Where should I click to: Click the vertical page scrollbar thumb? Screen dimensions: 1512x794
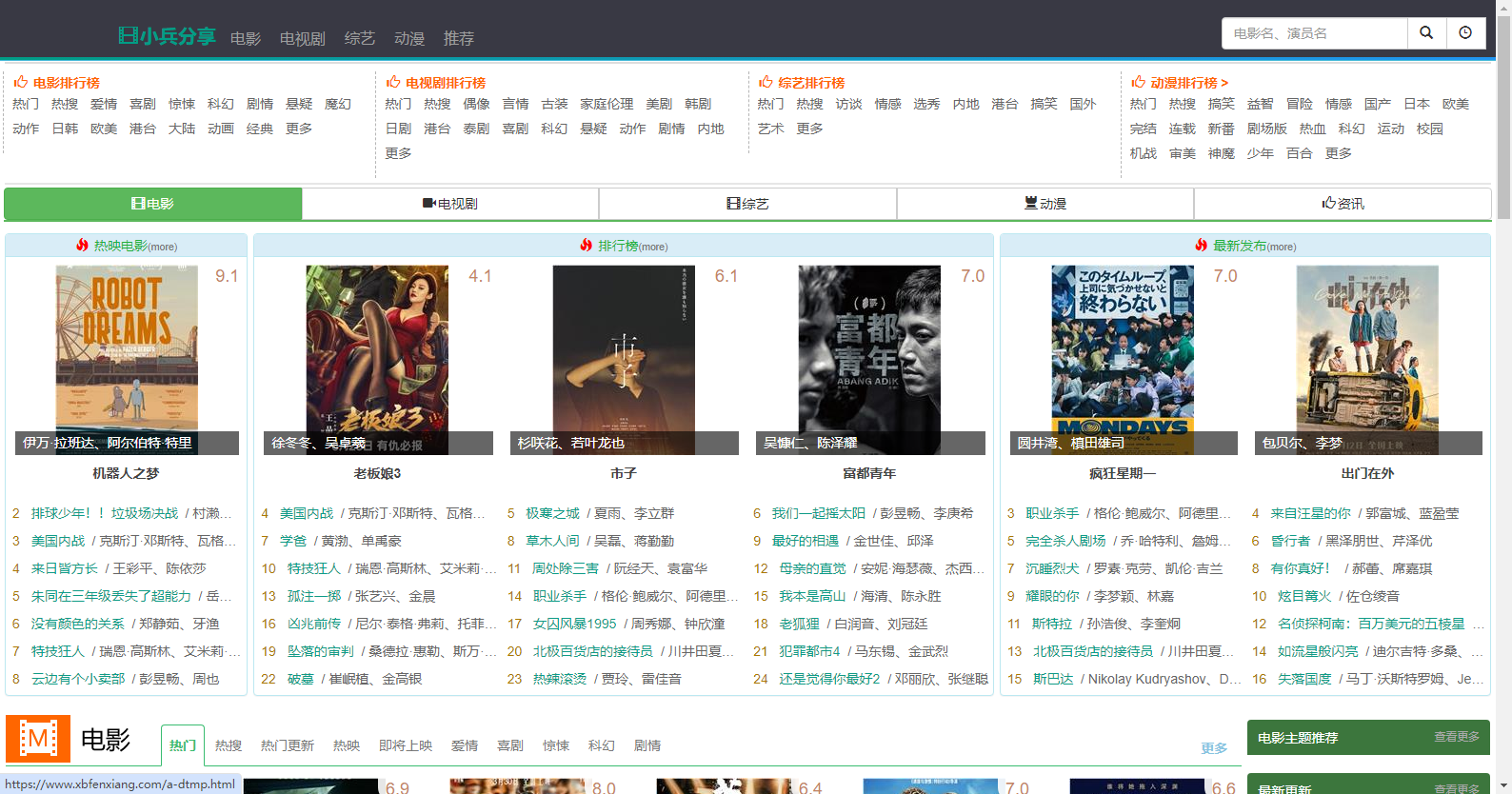1503,118
